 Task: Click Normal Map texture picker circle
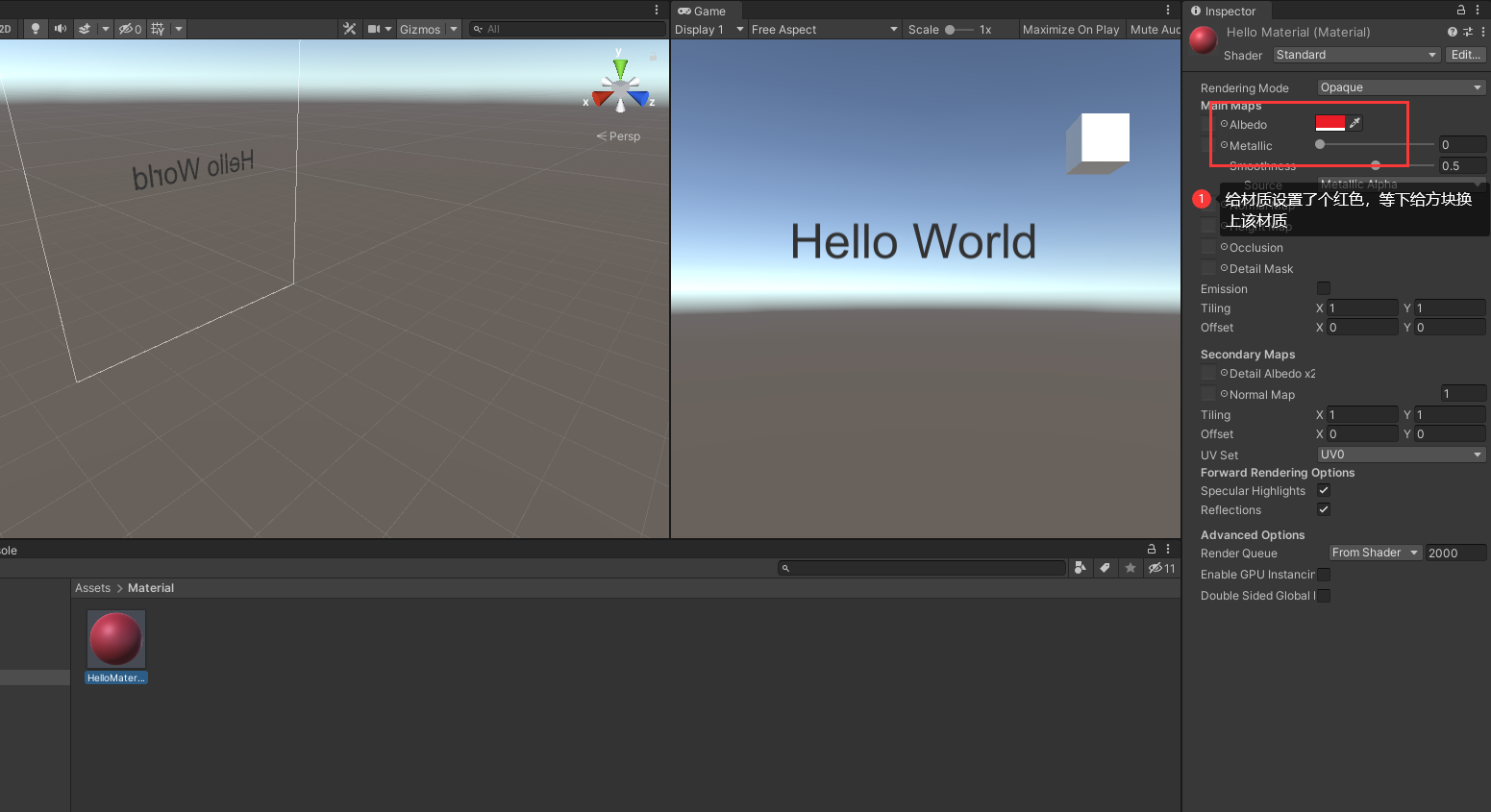point(1224,394)
